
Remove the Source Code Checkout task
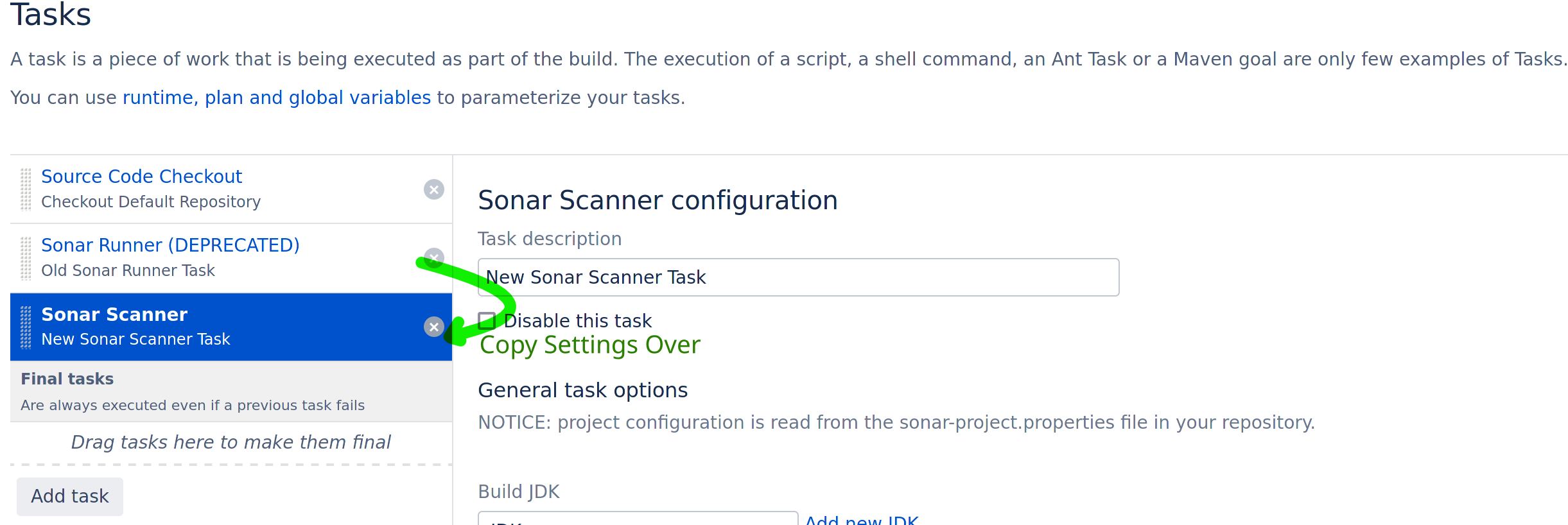point(434,189)
